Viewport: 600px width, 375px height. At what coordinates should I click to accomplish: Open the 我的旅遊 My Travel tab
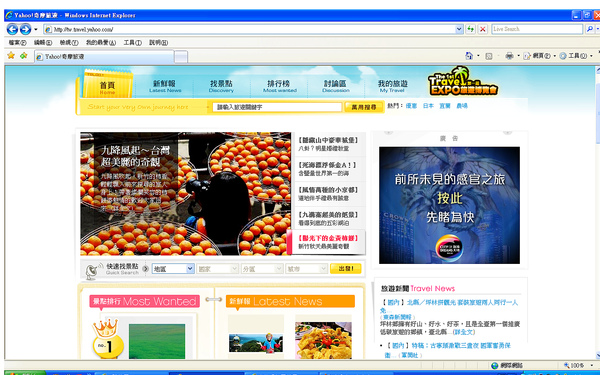coord(393,86)
